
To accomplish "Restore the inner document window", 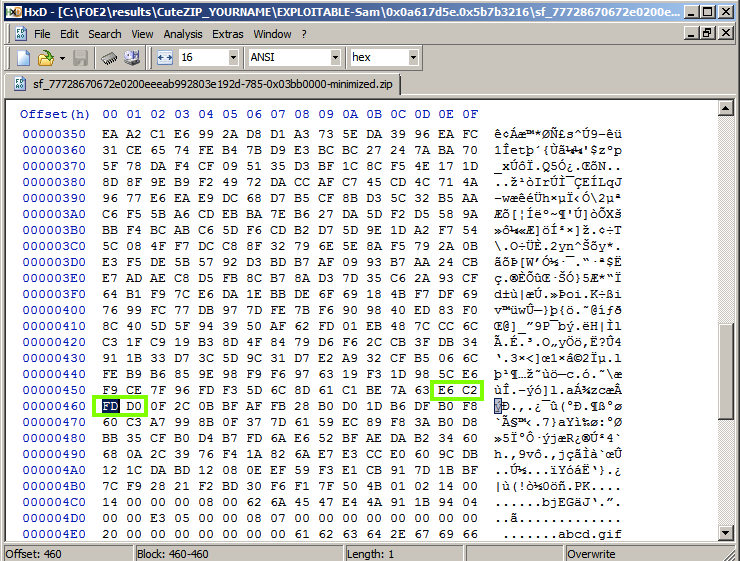I will [706, 33].
